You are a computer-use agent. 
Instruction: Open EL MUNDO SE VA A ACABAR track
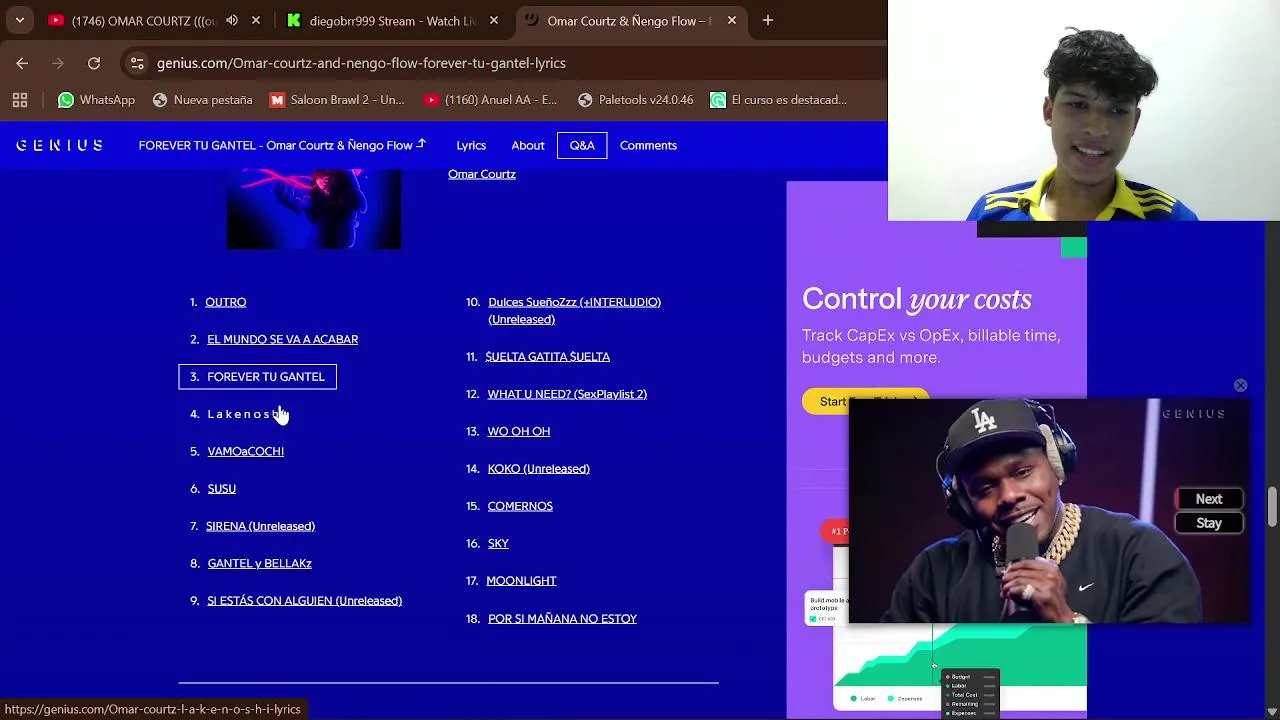[282, 339]
